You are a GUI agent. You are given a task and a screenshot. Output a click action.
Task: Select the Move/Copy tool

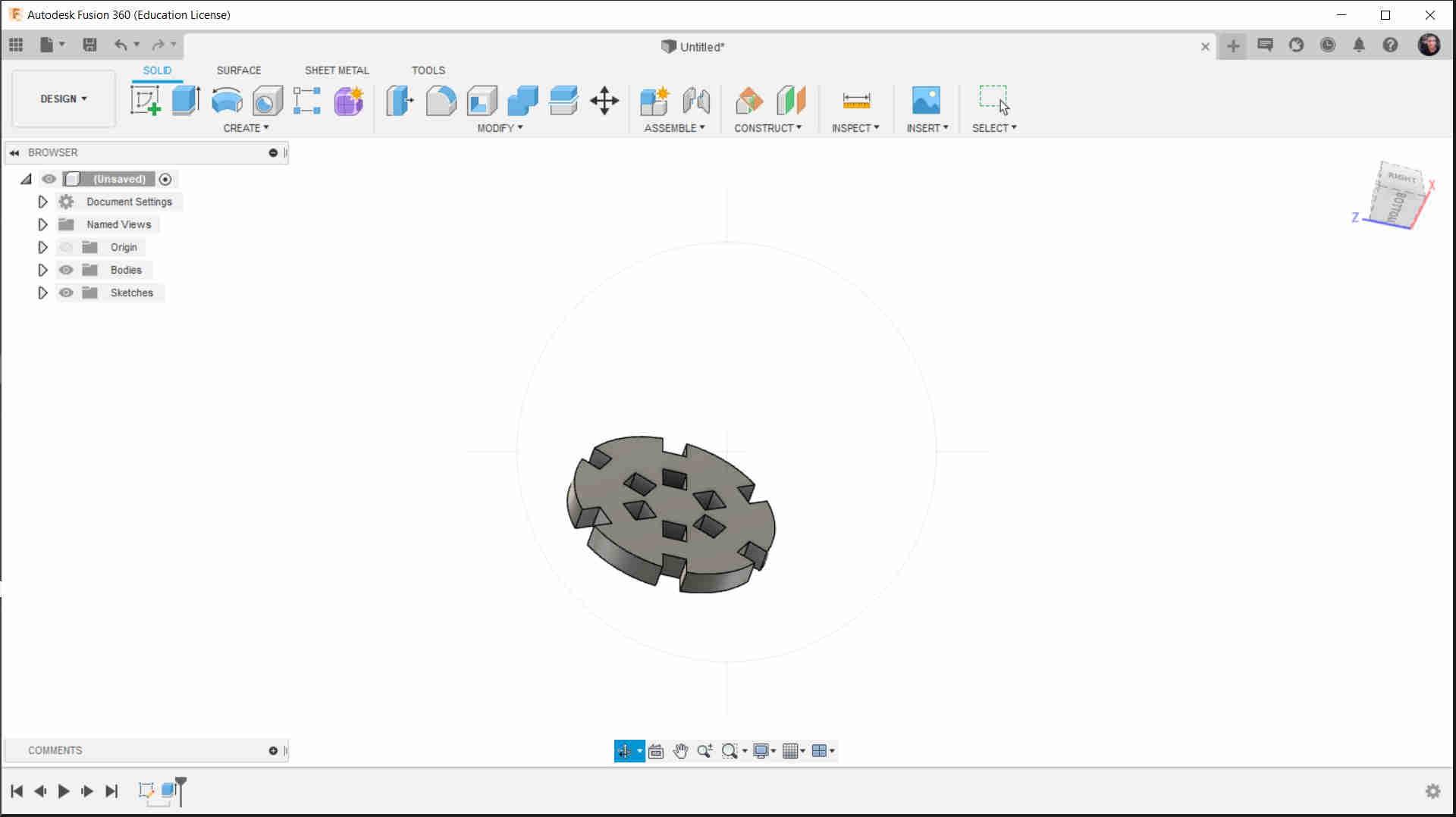coord(604,100)
